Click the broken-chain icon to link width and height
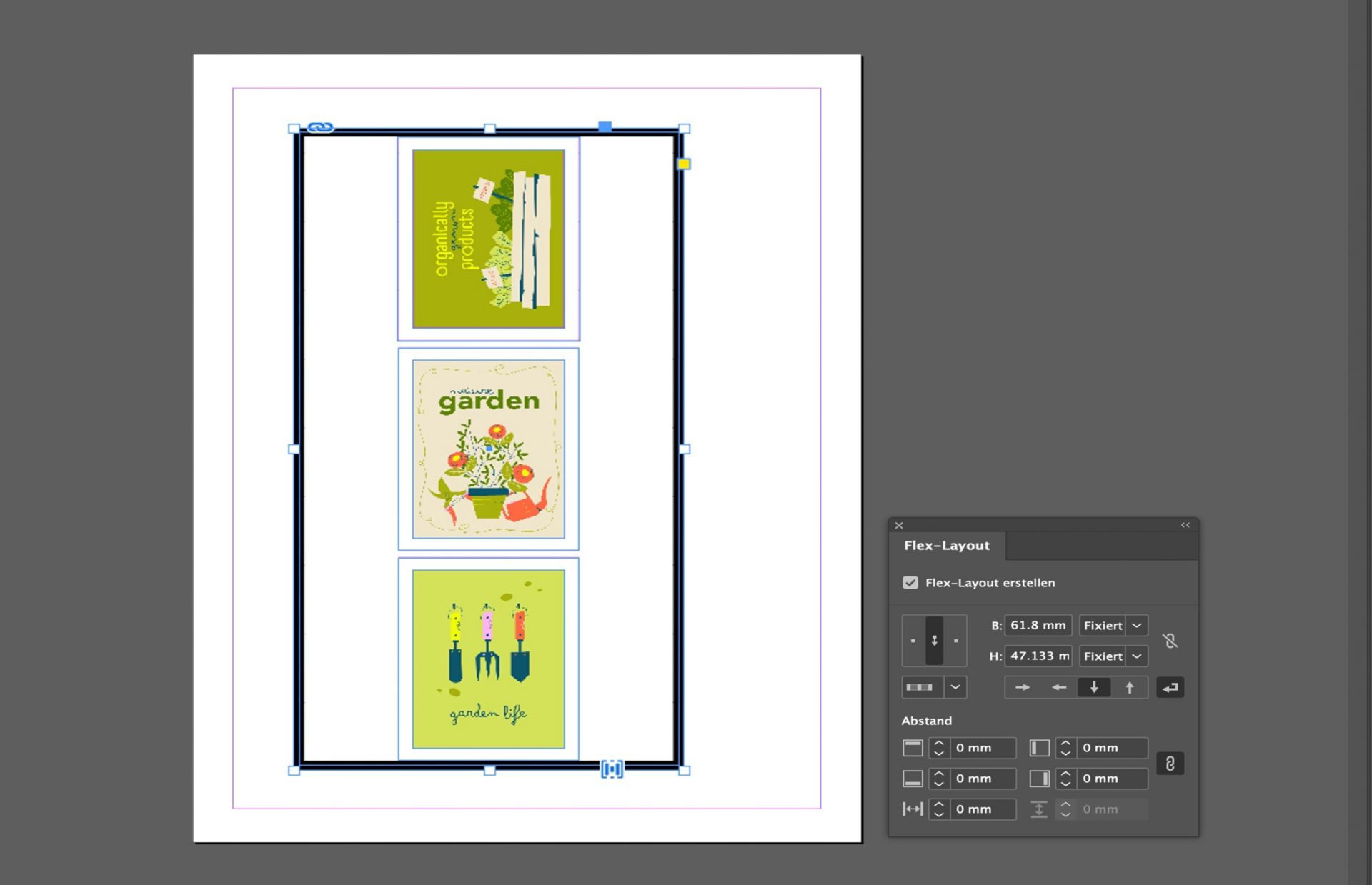1372x885 pixels. 1170,641
